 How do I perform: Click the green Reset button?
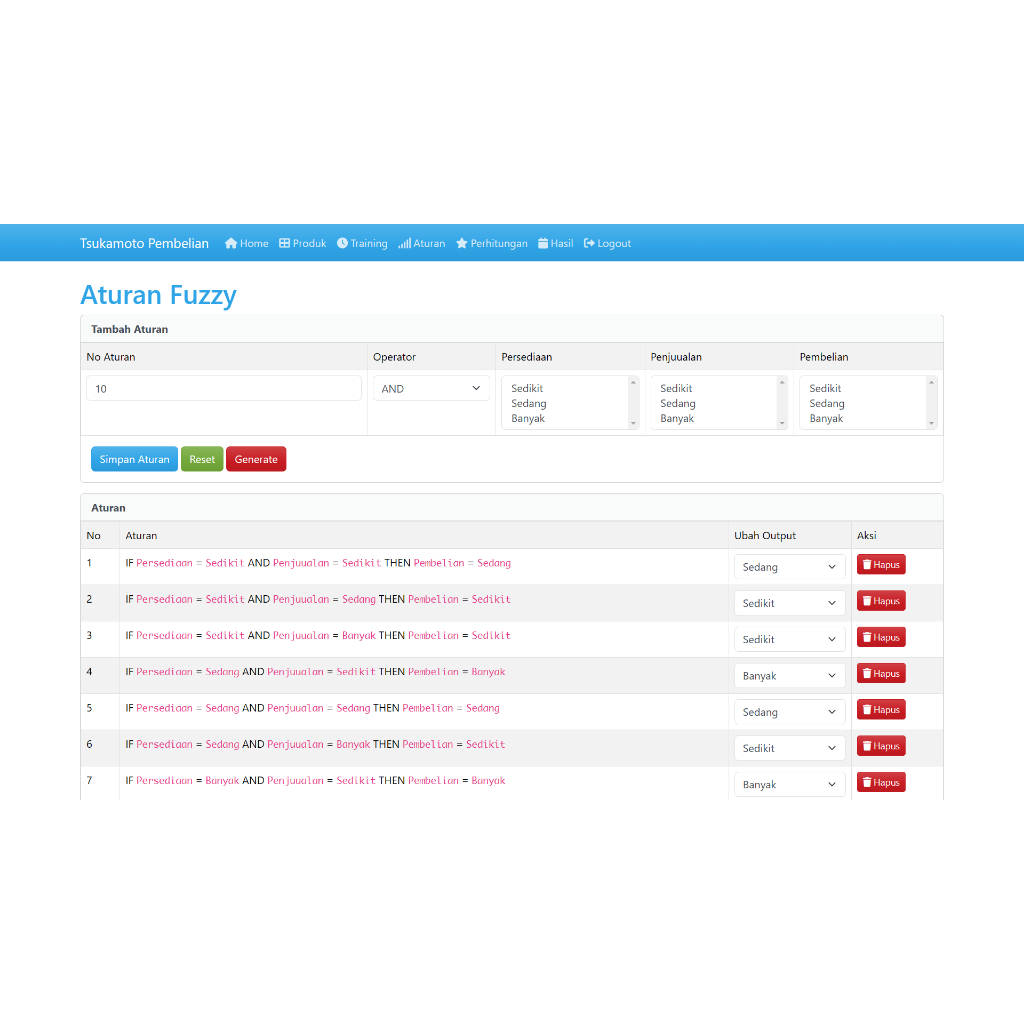202,459
